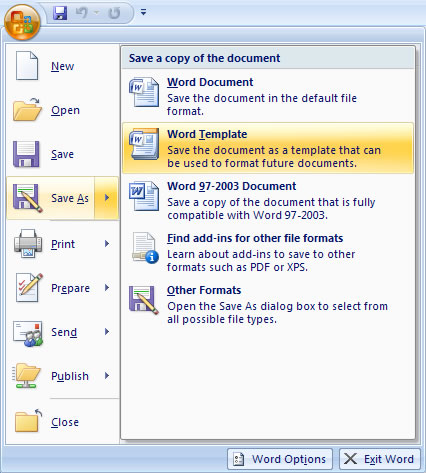Image resolution: width=426 pixels, height=473 pixels.
Task: Choose the Send menu label
Action: click(x=64, y=332)
